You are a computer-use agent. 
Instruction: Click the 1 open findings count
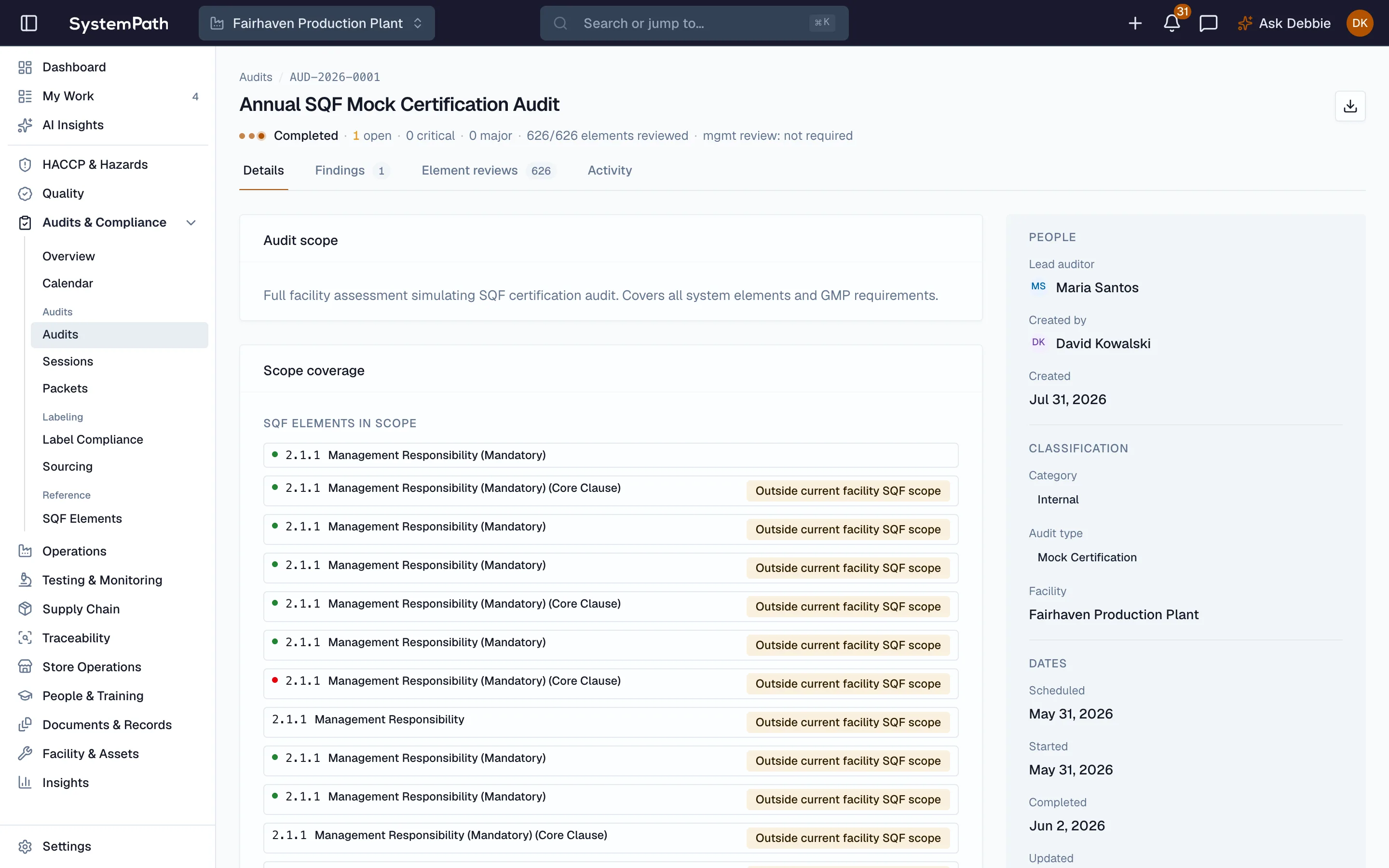coord(372,136)
